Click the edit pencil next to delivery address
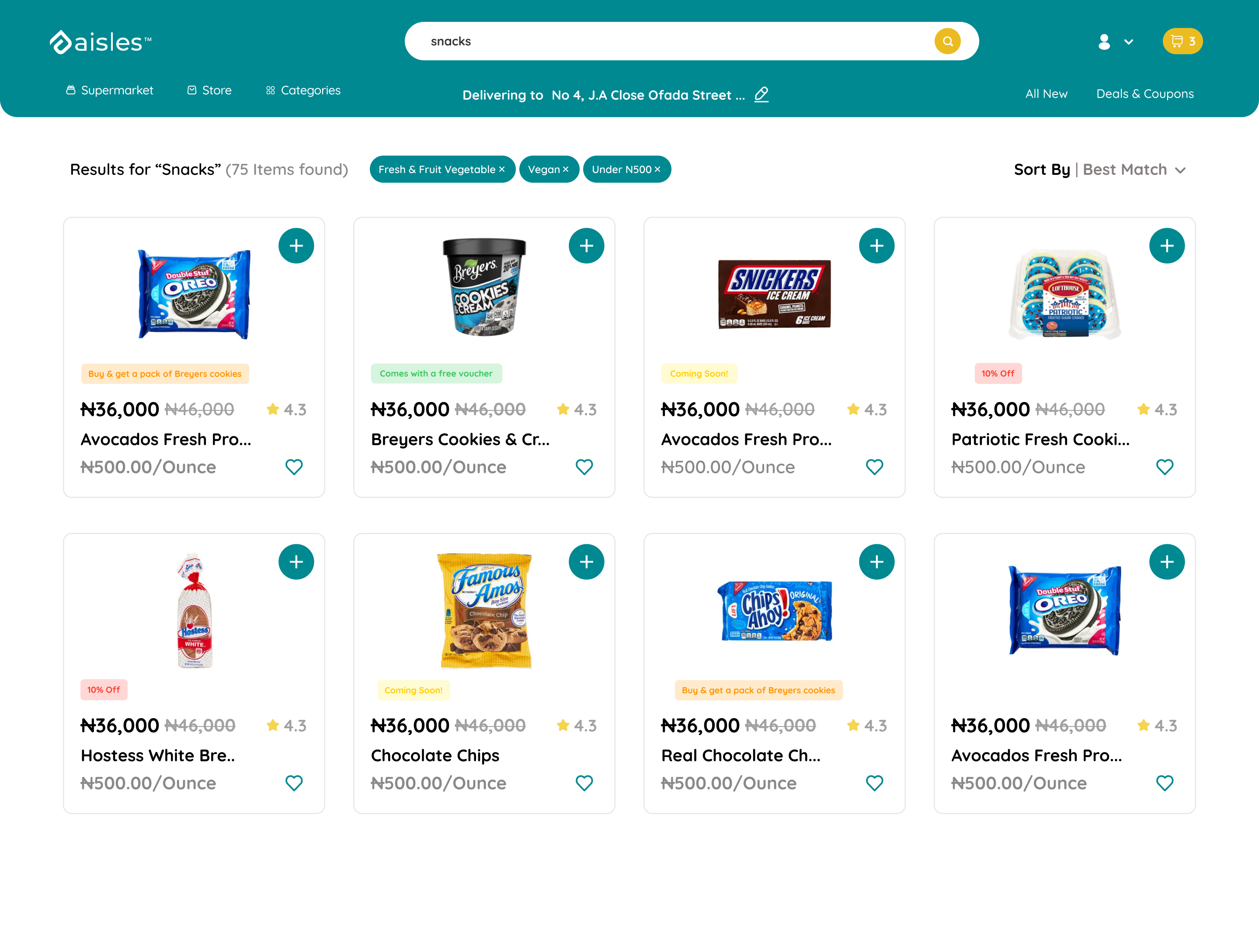Viewport: 1259px width, 952px height. (x=761, y=94)
